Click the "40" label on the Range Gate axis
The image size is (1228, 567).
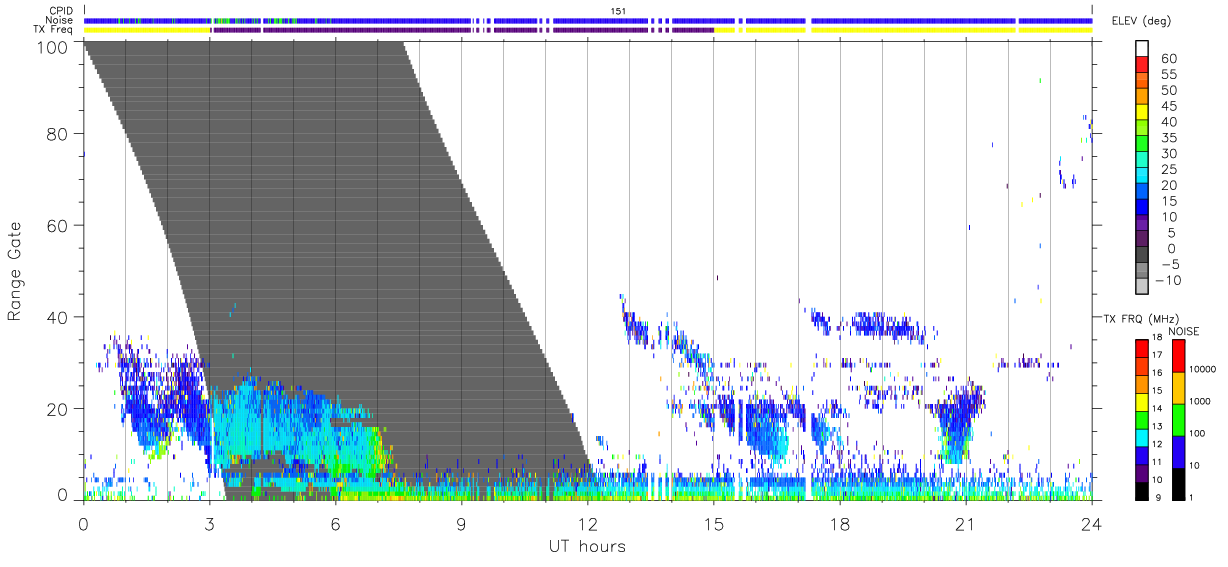coord(58,317)
